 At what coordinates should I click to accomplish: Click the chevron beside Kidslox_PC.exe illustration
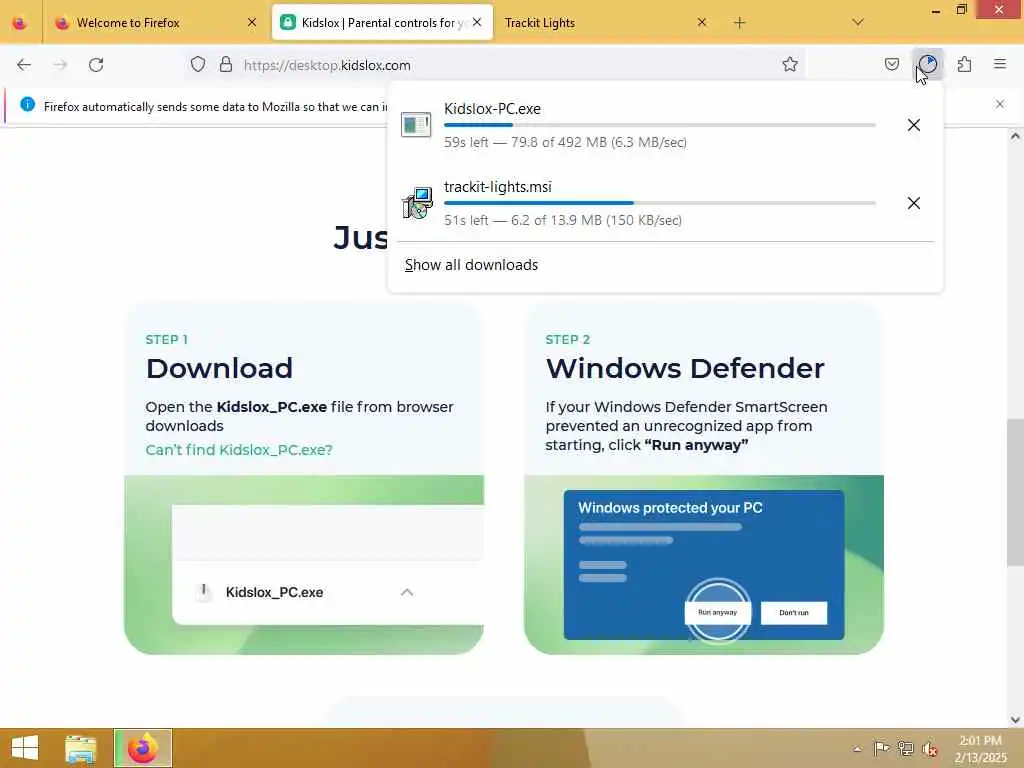click(x=407, y=592)
